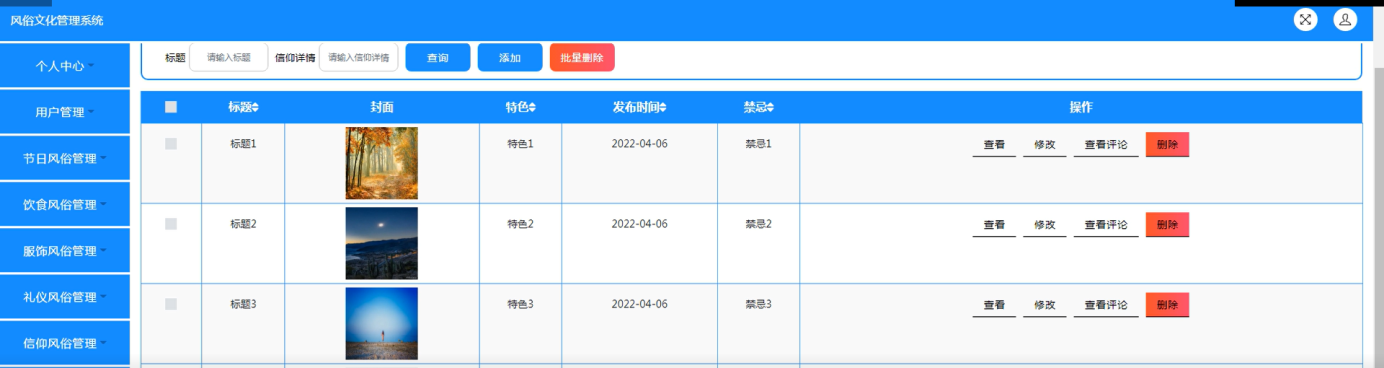Screen dimensions: 1384x368
Task: Open the night sky cover thumbnail
Action: pos(382,243)
